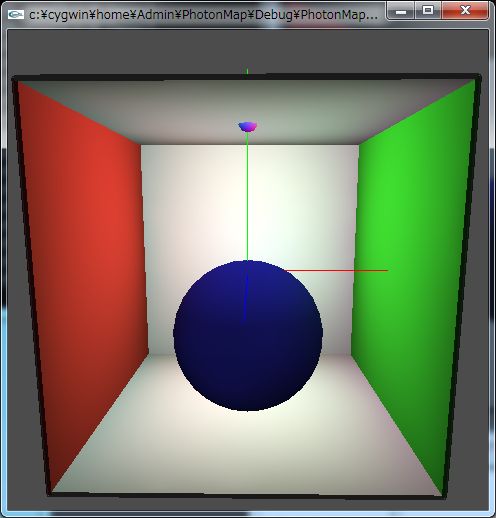Image resolution: width=496 pixels, height=518 pixels.
Task: Close the PhotonMap window
Action: point(465,11)
